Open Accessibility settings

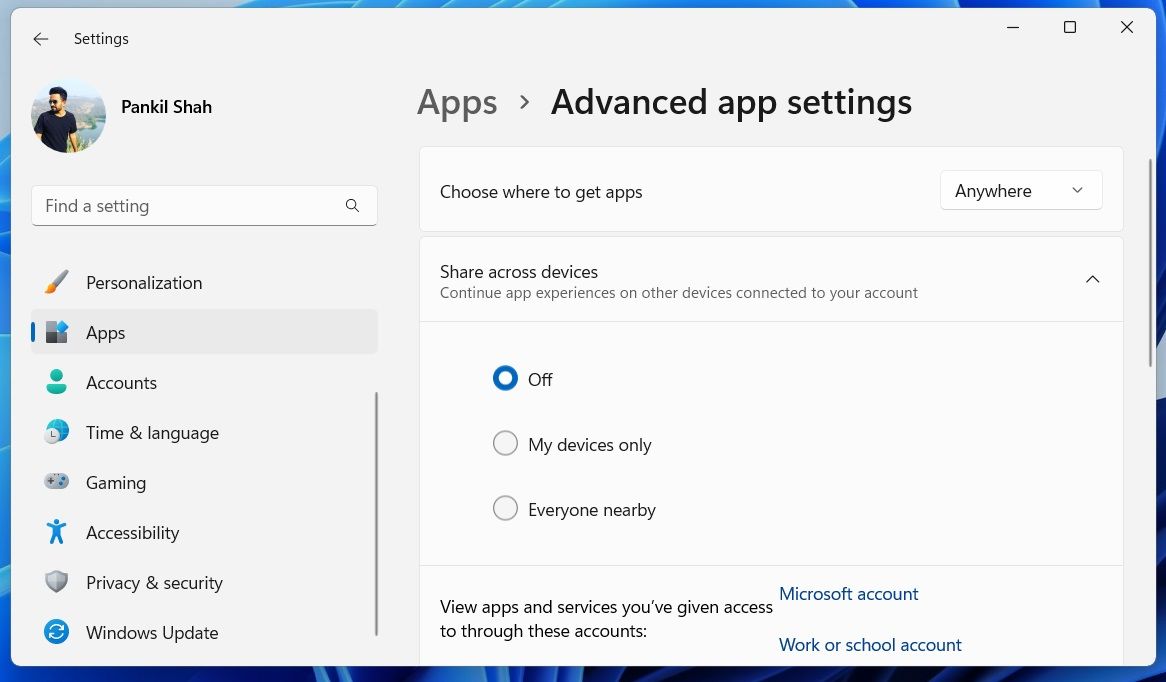pyautogui.click(x=204, y=533)
